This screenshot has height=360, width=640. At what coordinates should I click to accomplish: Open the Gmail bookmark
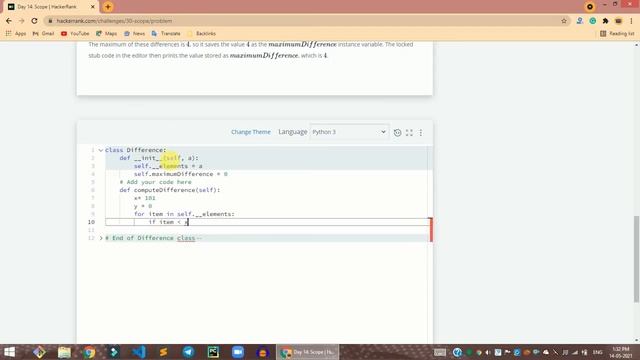(x=43, y=33)
